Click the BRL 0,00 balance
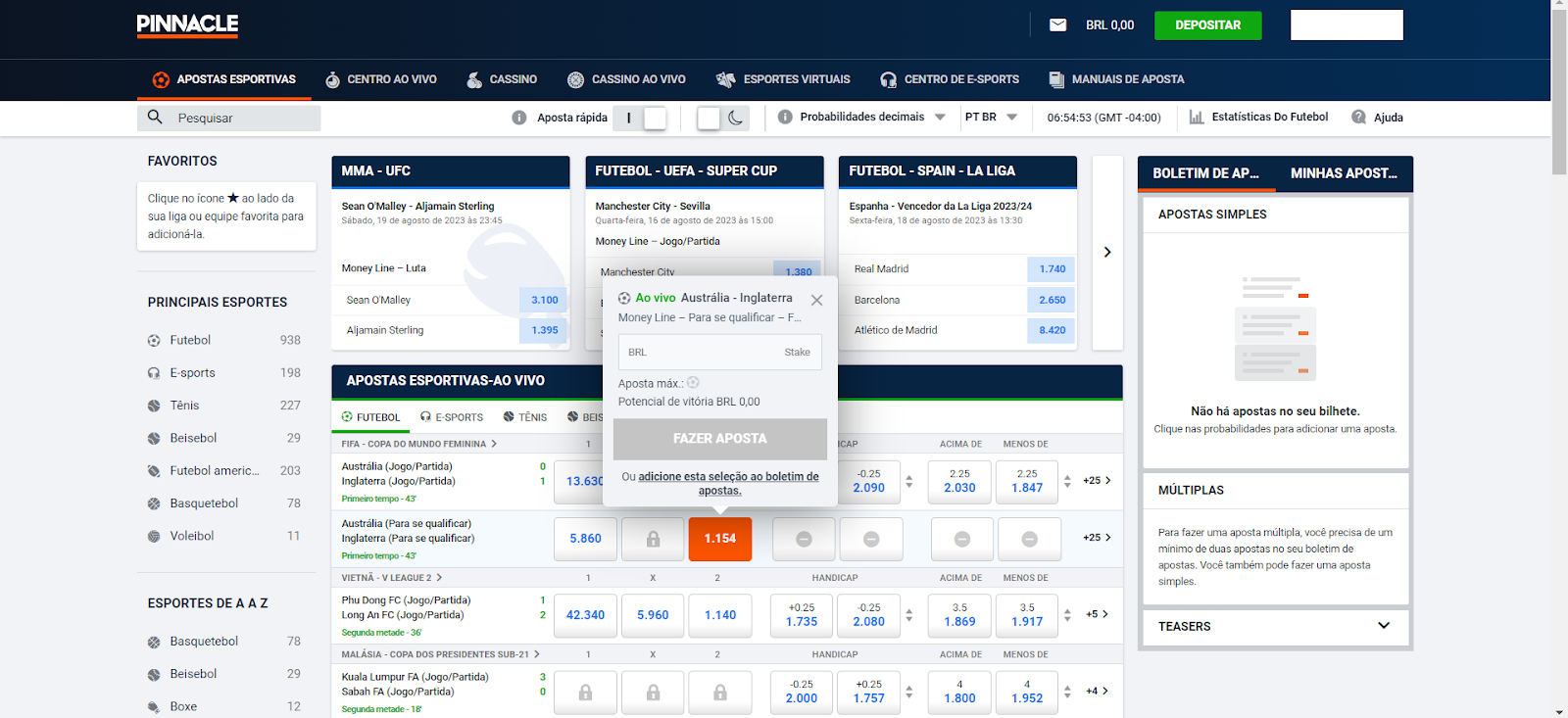 (1109, 25)
